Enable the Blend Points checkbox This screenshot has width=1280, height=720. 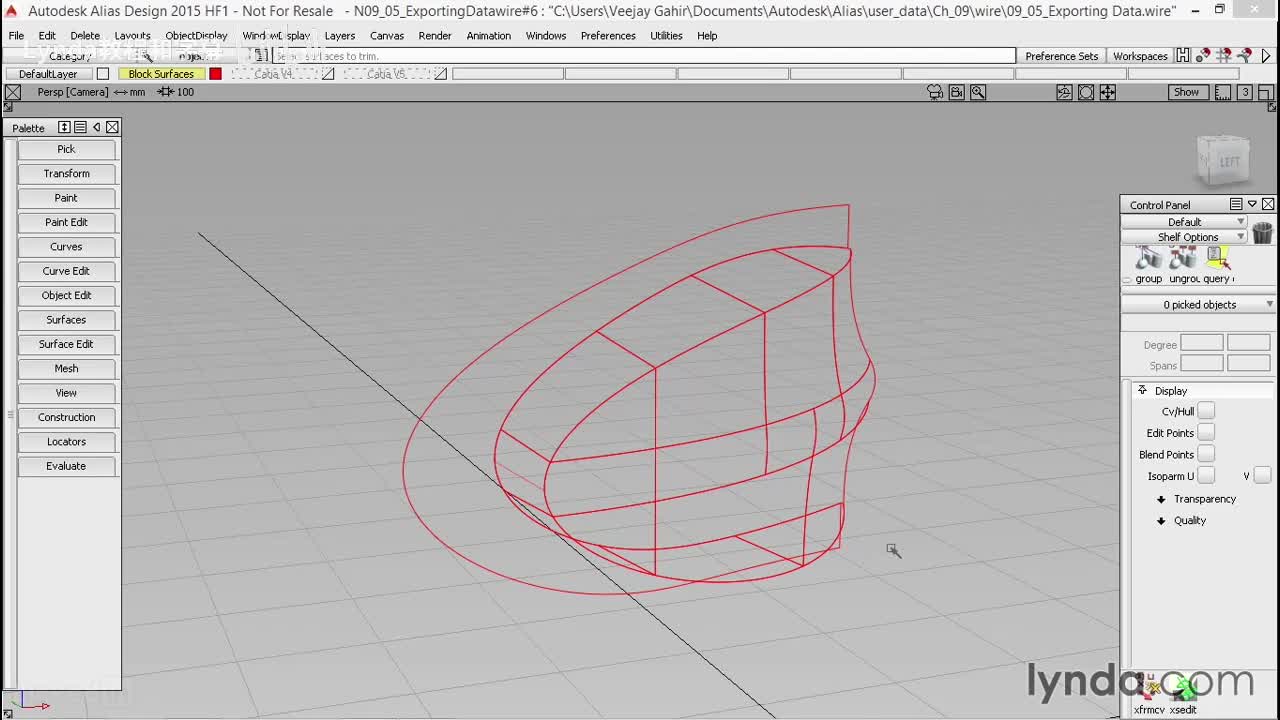click(x=1206, y=454)
